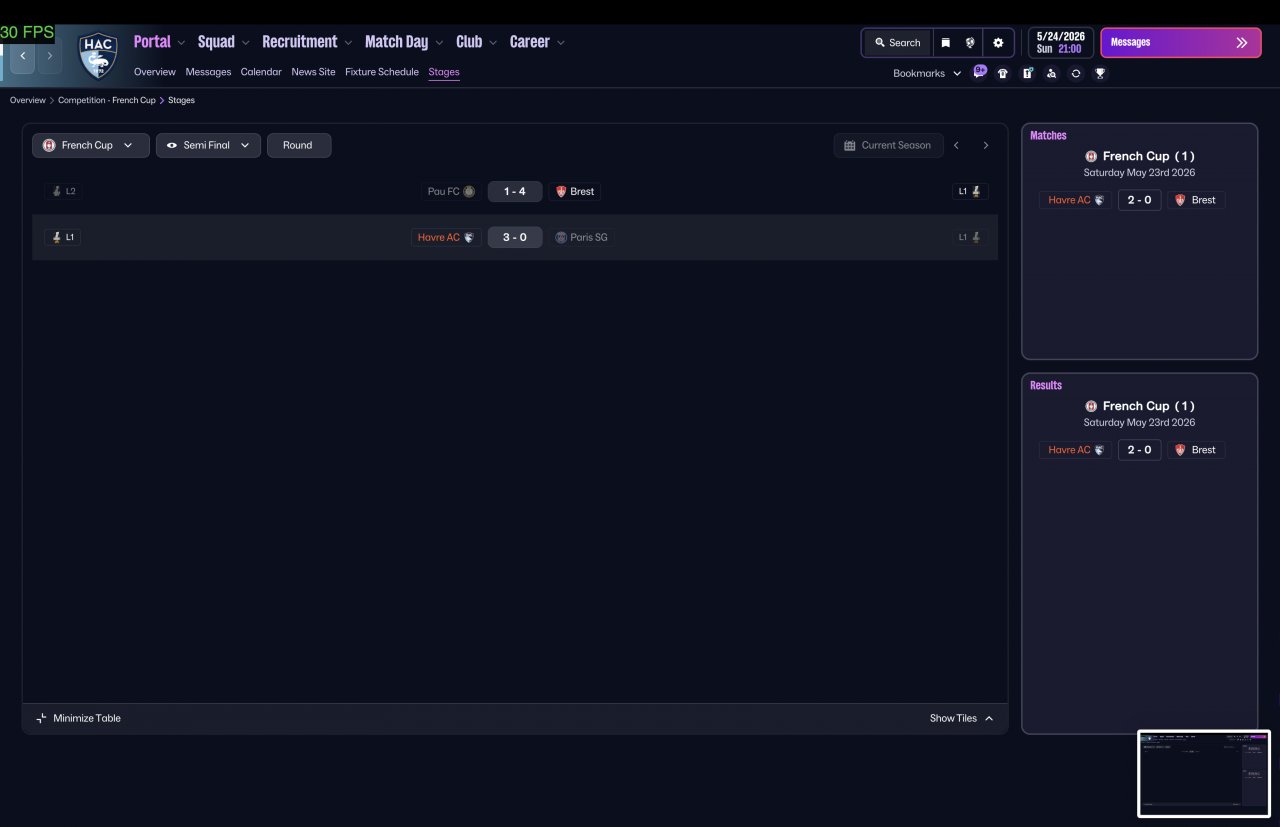Click the L1 league badge on Brest's side
This screenshot has height=827, width=1280.
tap(970, 191)
